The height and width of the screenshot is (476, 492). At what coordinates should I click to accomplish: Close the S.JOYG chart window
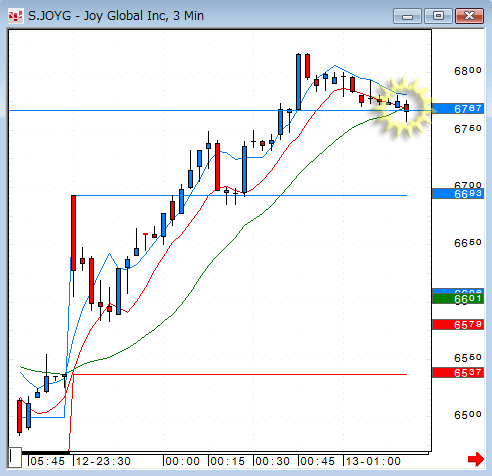[x=469, y=16]
